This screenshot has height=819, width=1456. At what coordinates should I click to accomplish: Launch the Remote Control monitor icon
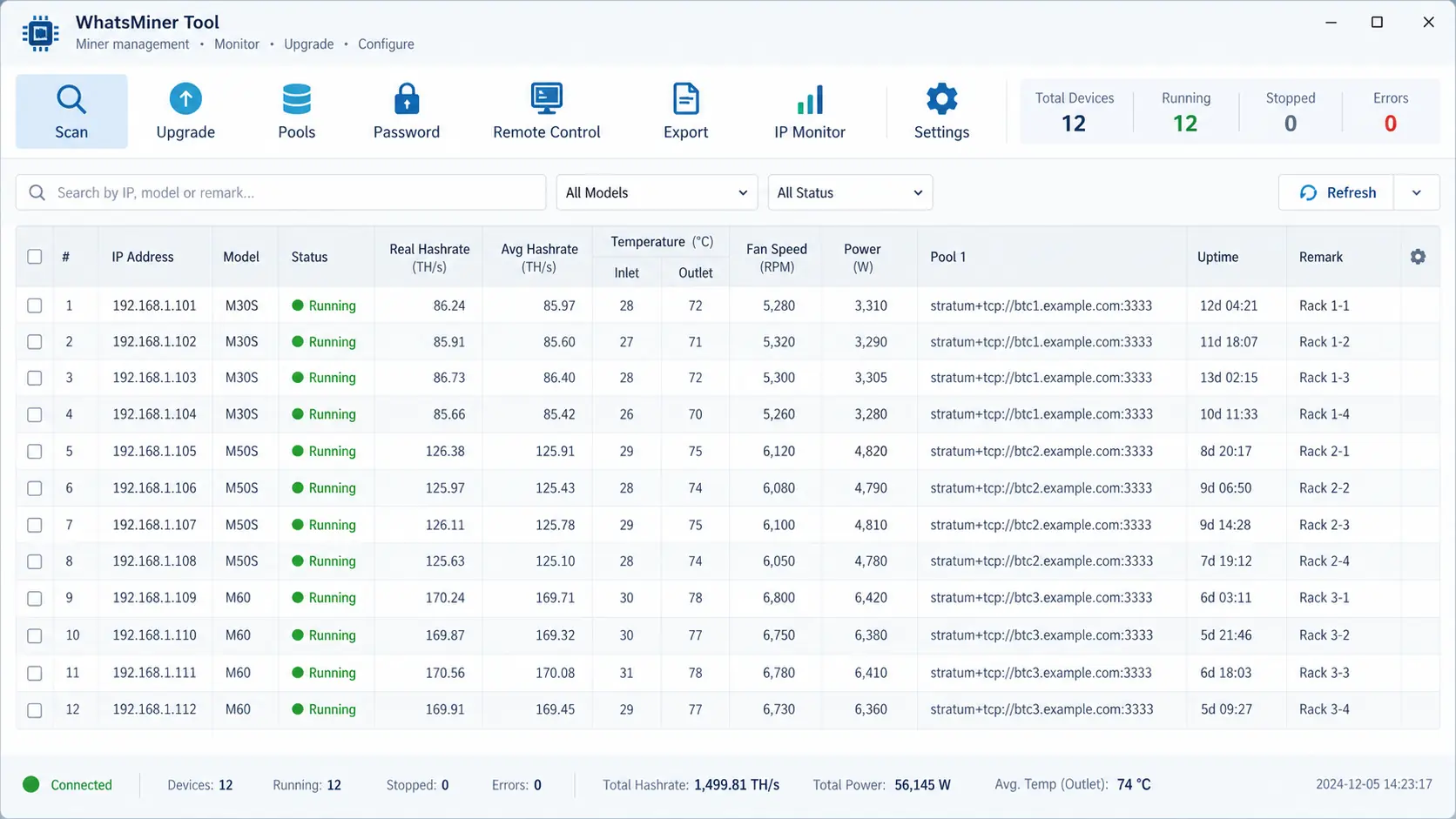click(x=547, y=98)
